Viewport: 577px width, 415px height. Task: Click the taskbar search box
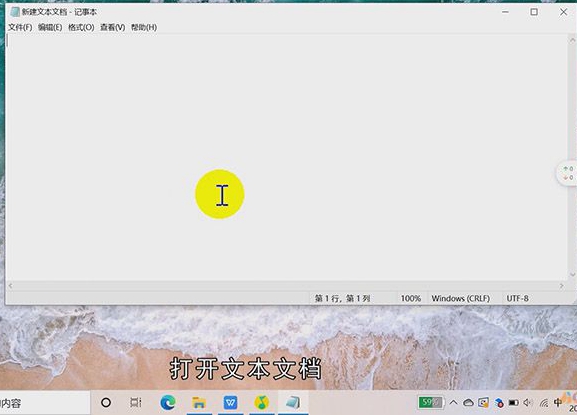coord(45,403)
